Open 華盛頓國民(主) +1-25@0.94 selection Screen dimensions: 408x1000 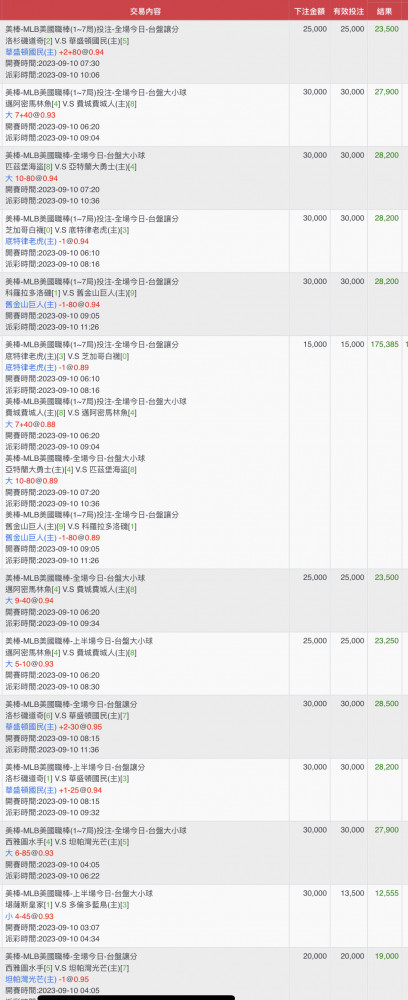[54, 790]
